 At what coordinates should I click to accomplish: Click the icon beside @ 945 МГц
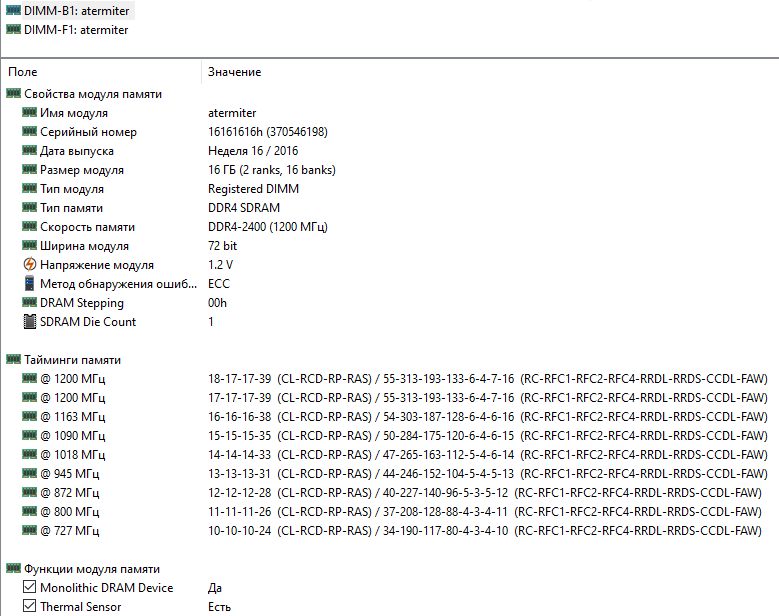coord(29,473)
